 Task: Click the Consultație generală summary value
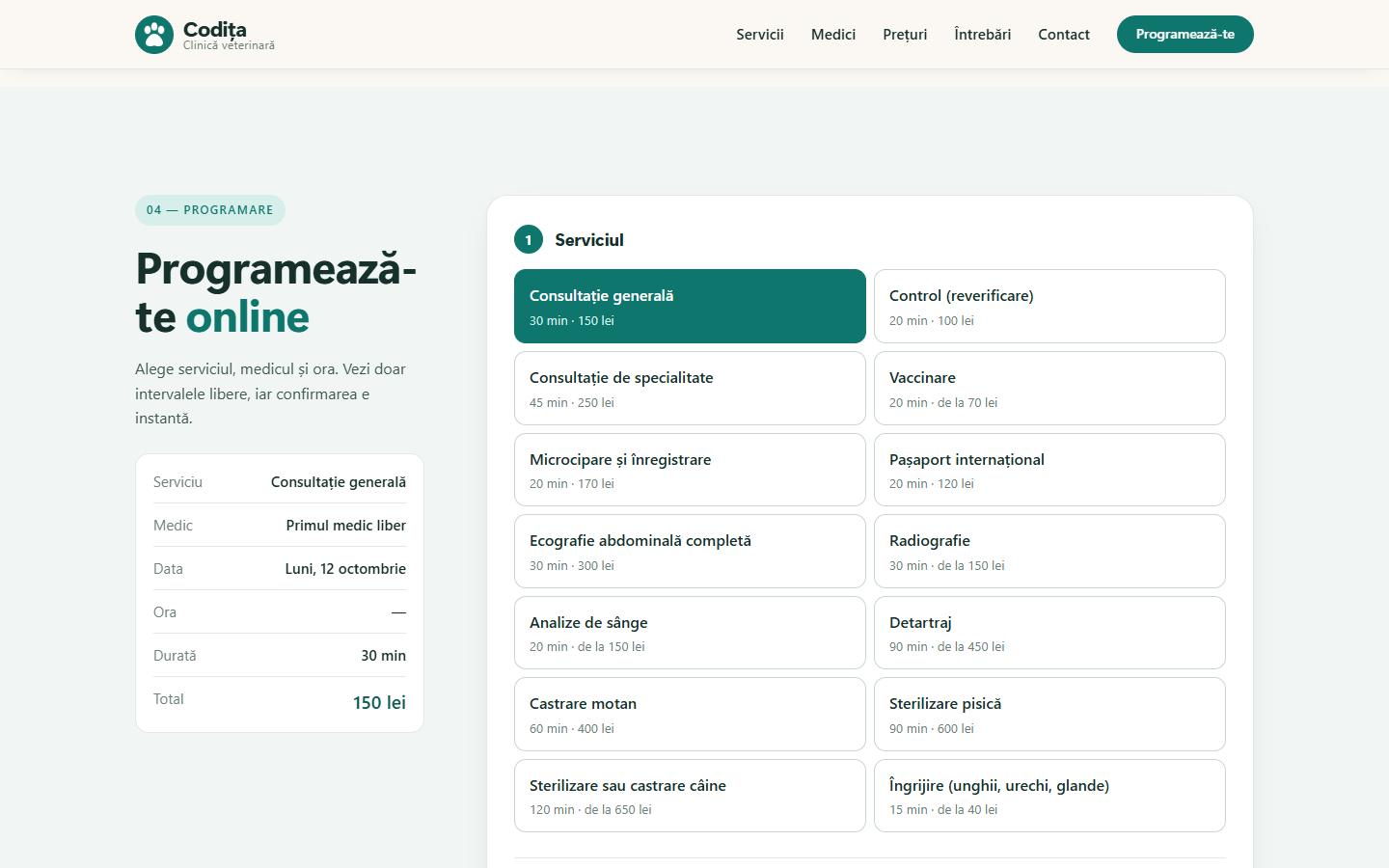[339, 482]
